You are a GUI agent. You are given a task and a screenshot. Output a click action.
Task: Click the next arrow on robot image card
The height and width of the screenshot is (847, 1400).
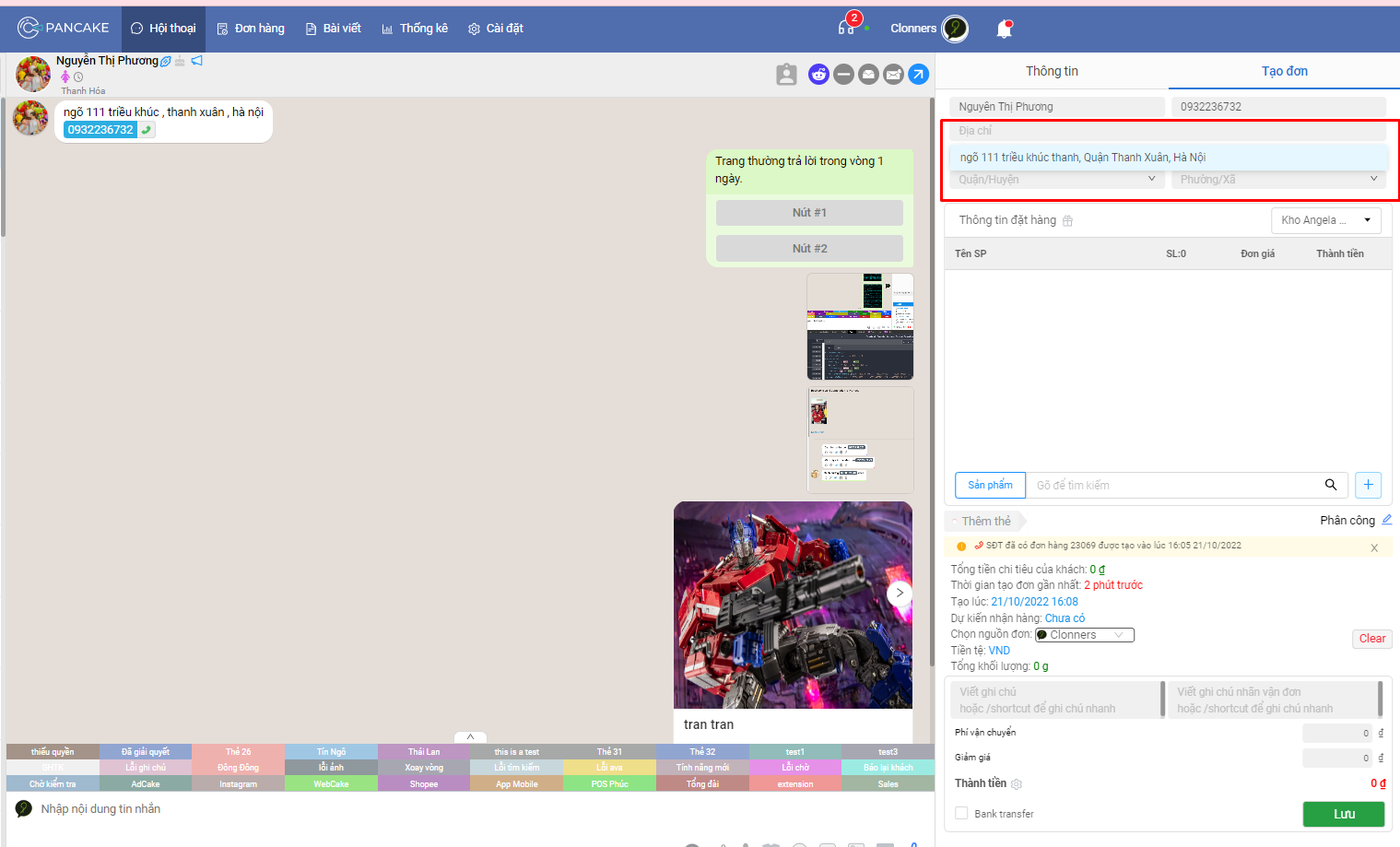(x=900, y=594)
